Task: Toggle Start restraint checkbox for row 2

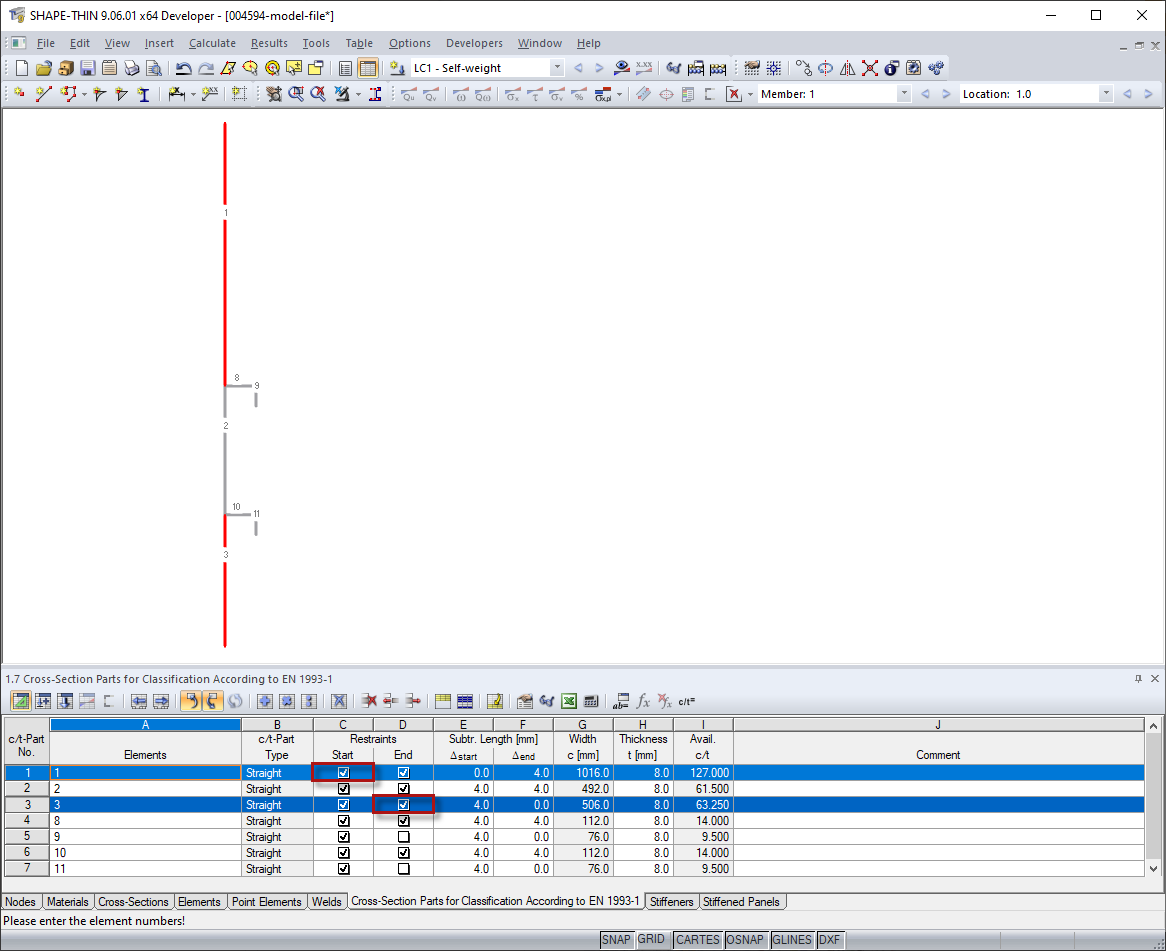Action: tap(344, 788)
